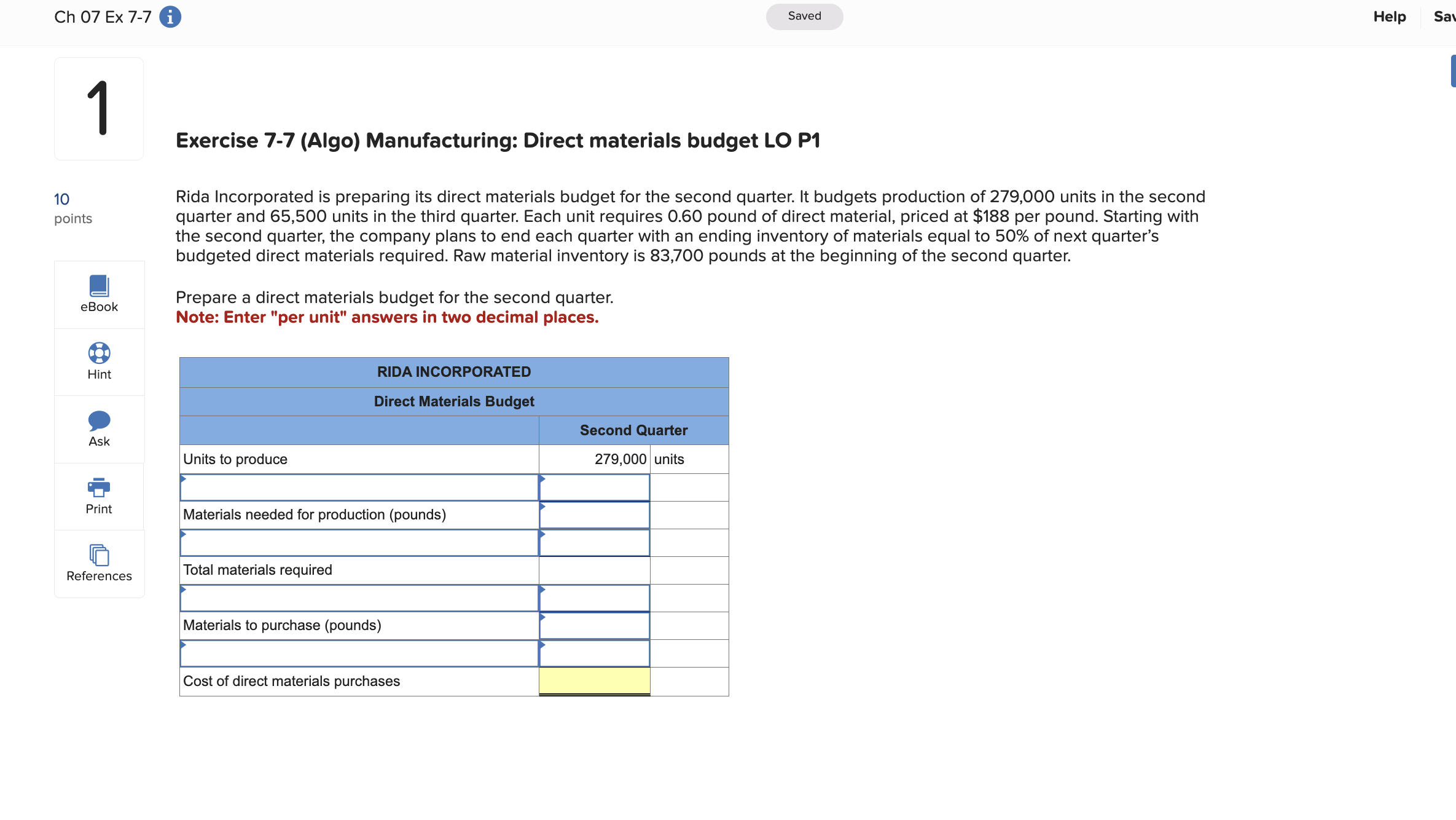Screen dimensions: 1456x820
Task: Click the scrollbar at the right edge
Action: (1452, 70)
